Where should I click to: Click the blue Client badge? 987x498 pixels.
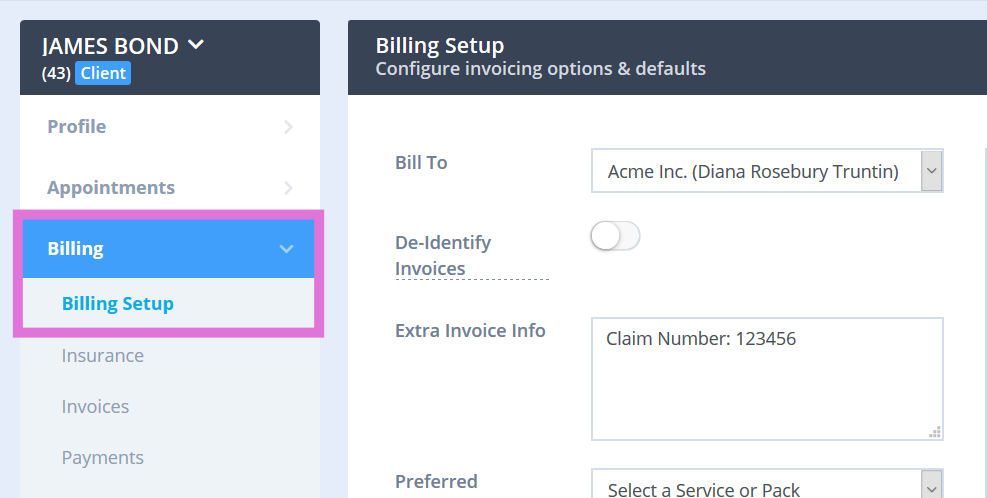[102, 73]
